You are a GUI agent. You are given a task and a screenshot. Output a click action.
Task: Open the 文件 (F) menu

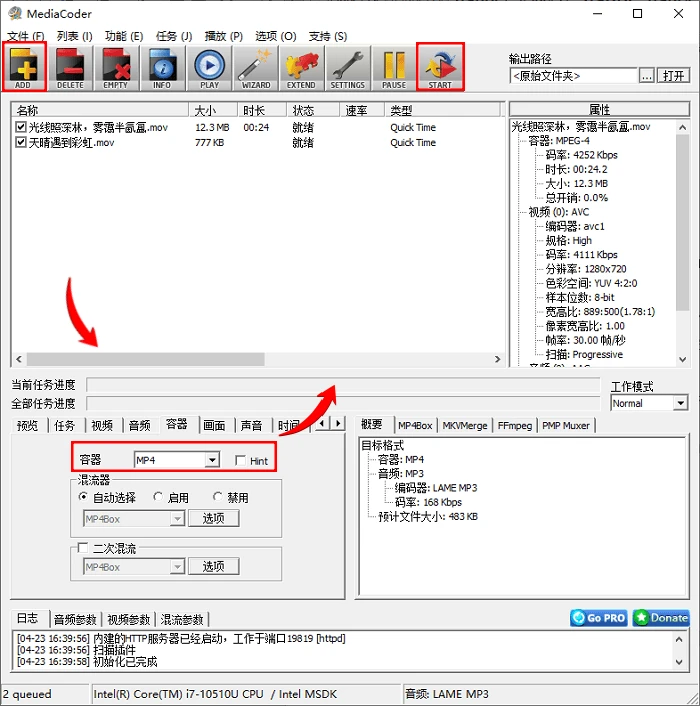(x=26, y=36)
